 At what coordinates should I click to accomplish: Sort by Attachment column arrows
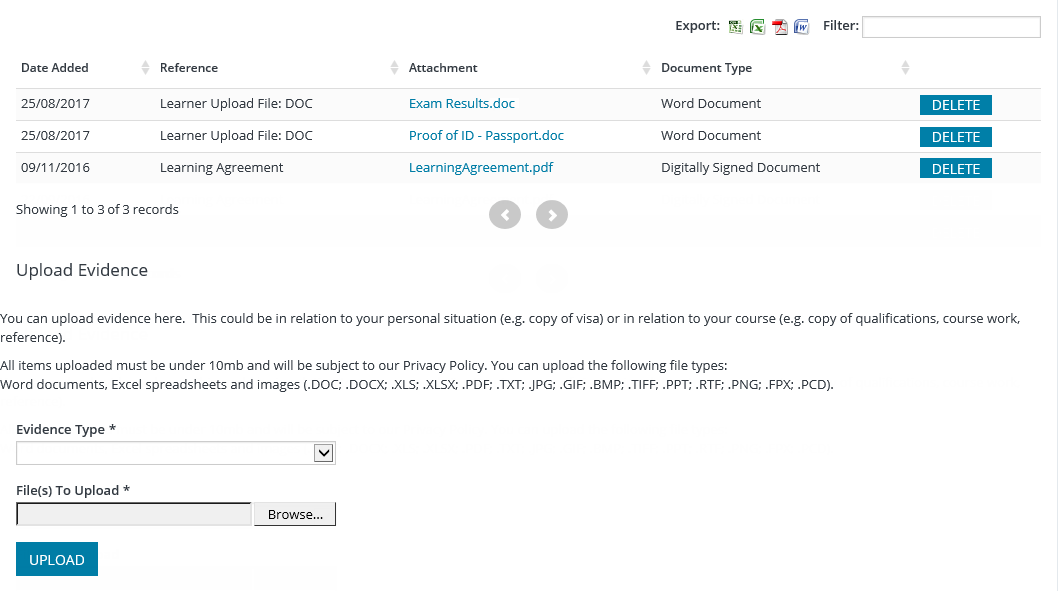646,68
